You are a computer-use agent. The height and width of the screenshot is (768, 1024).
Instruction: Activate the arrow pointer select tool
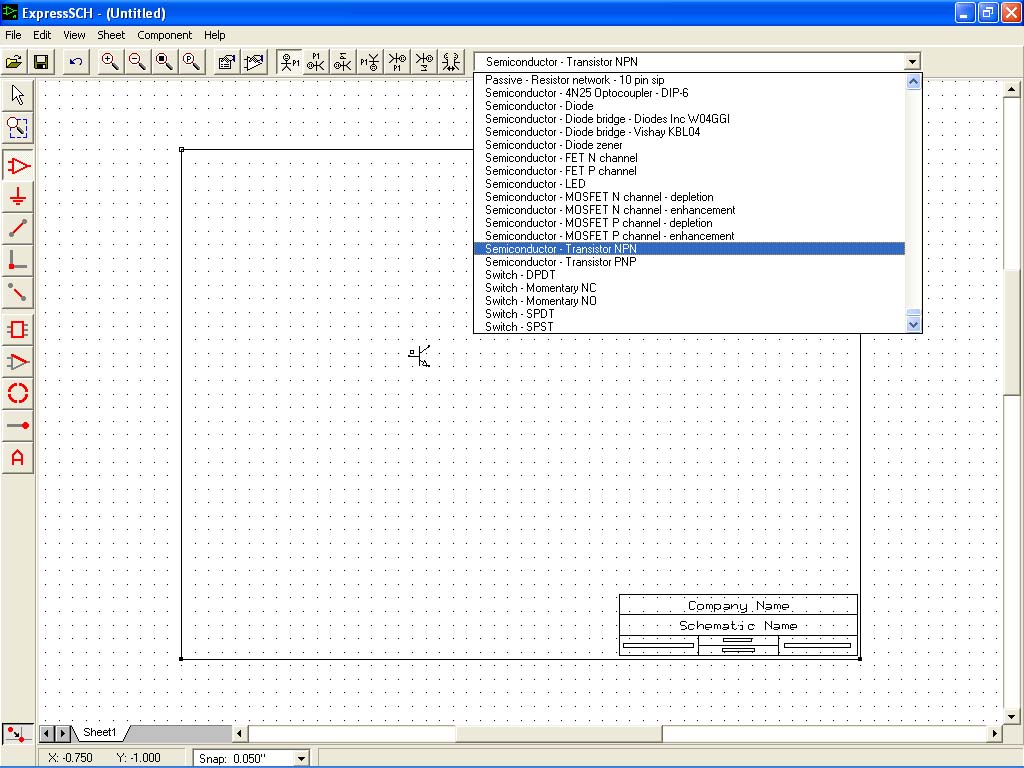tap(18, 96)
